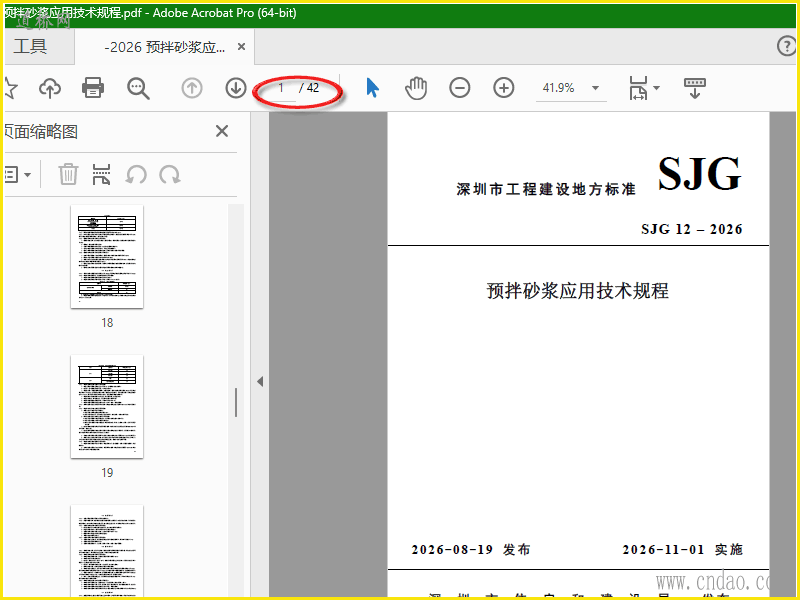
Task: Zoom in with the plus button
Action: pyautogui.click(x=504, y=88)
